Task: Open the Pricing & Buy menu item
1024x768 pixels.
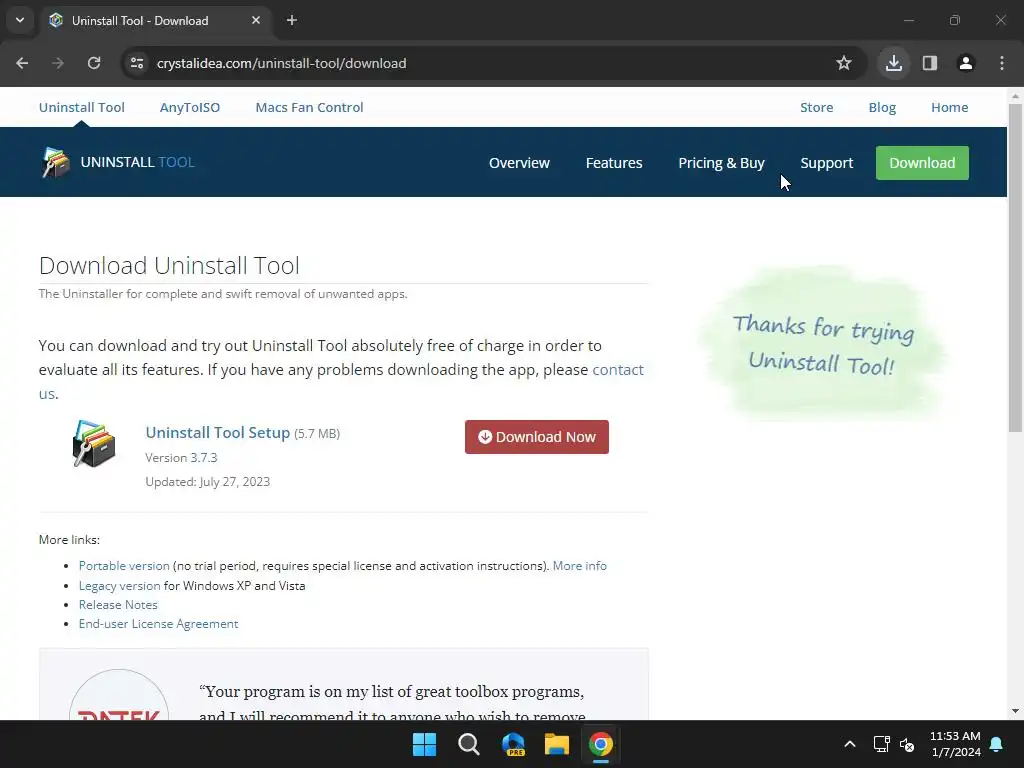Action: (x=722, y=163)
